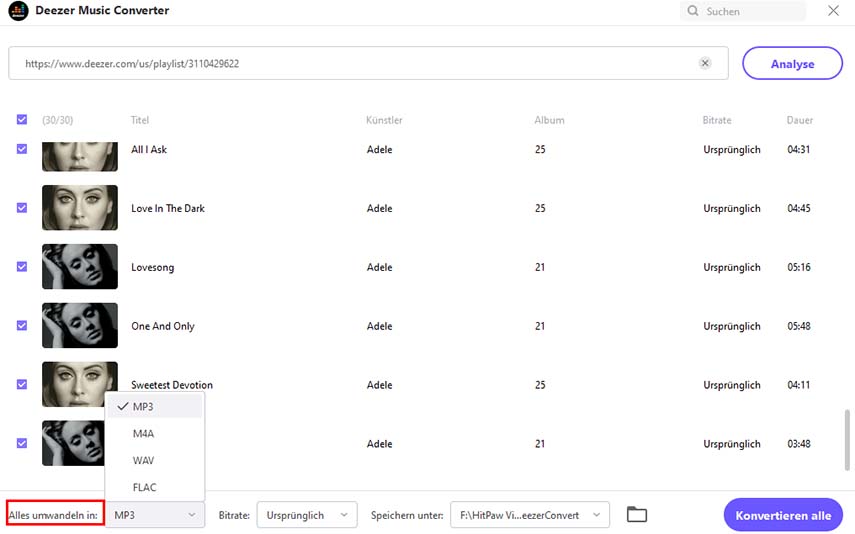
Task: Open the output folder icon
Action: point(636,514)
